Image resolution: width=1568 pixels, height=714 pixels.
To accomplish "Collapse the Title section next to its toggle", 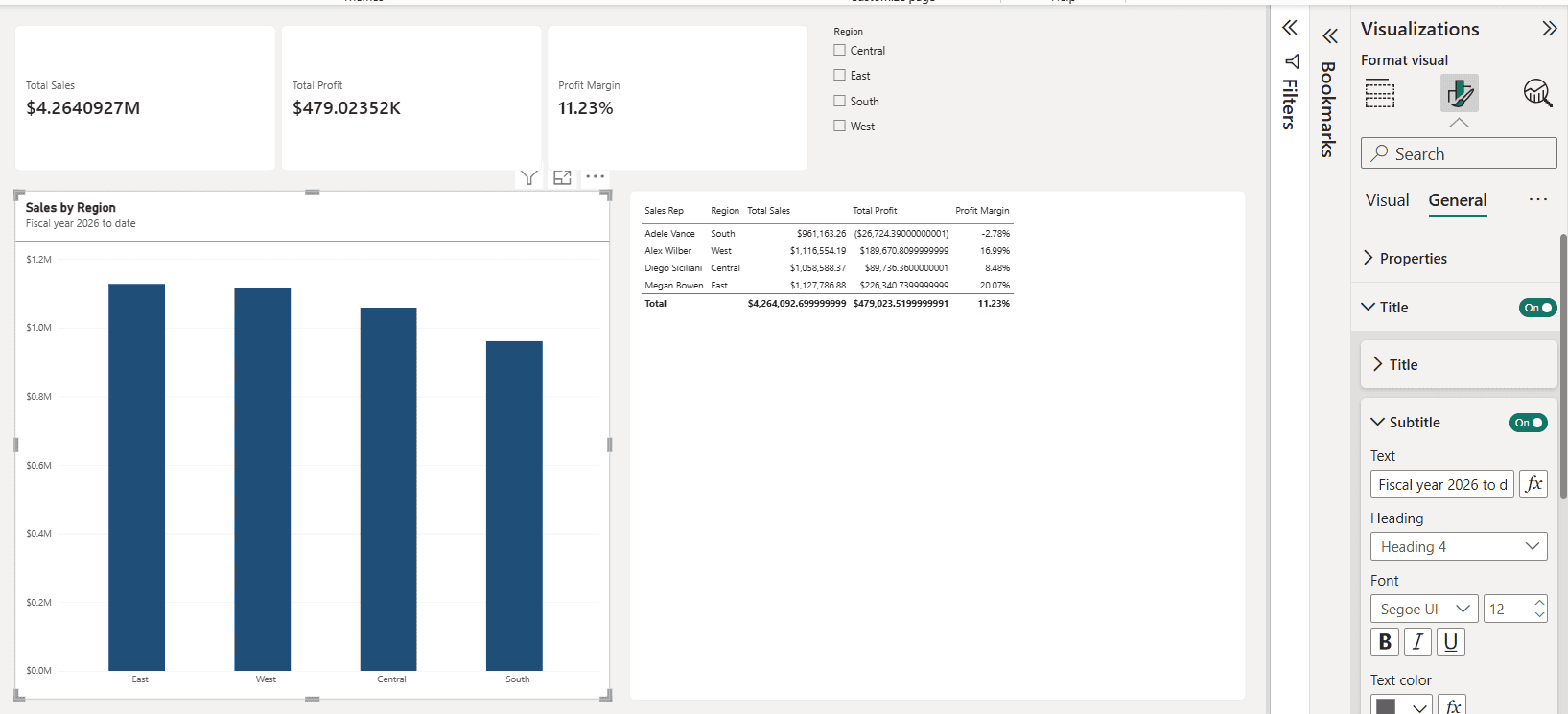I will 1369,307.
